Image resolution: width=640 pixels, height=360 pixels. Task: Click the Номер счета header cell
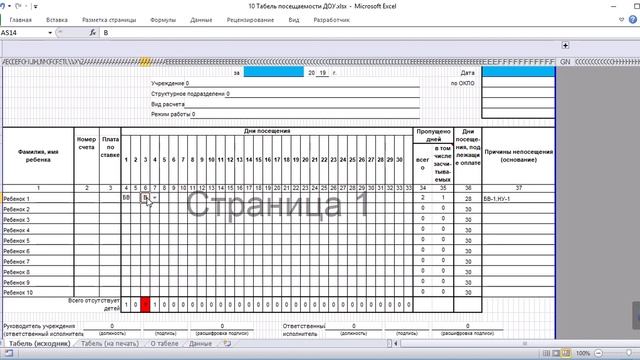[87, 156]
